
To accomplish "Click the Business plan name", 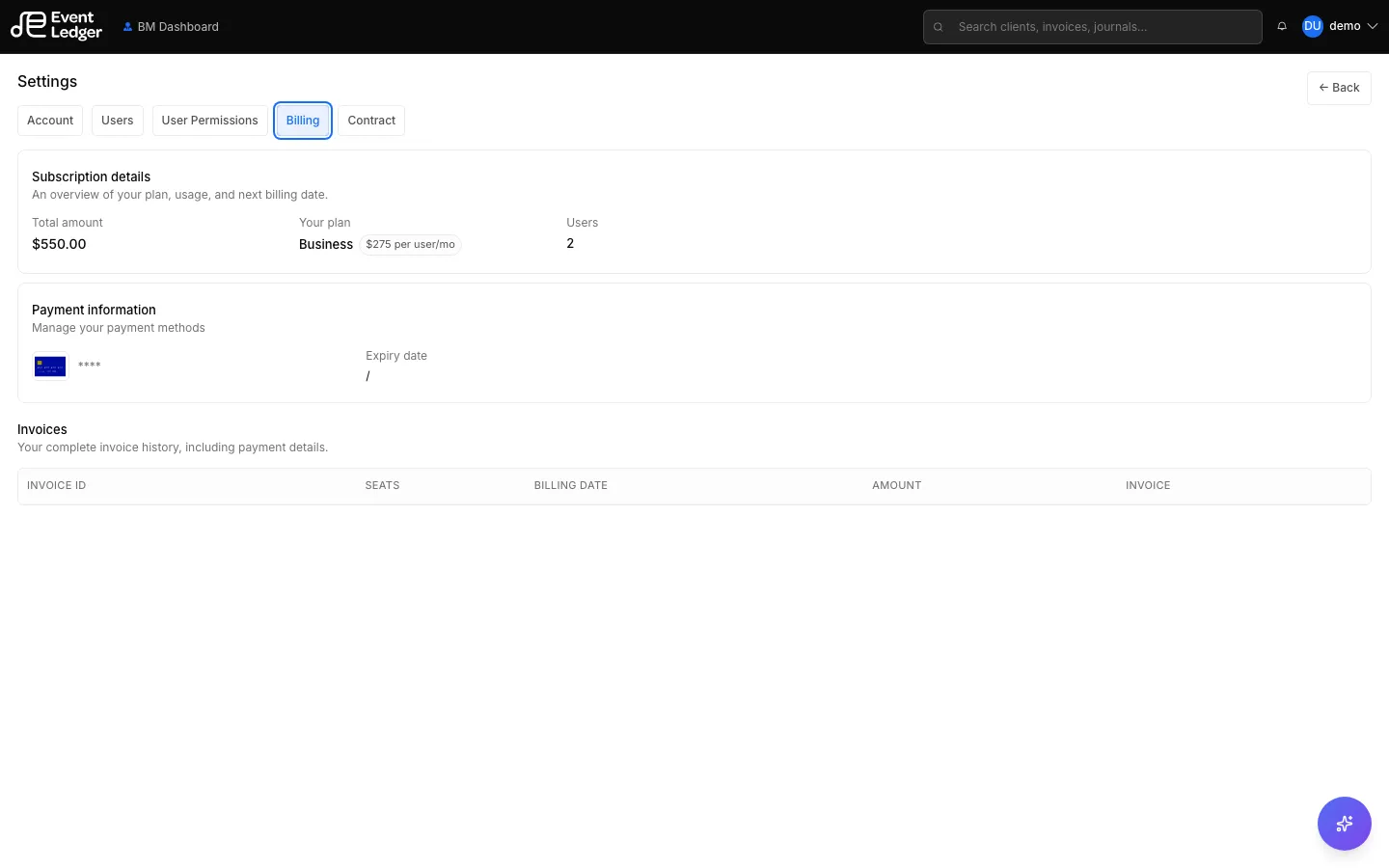I will (x=326, y=245).
